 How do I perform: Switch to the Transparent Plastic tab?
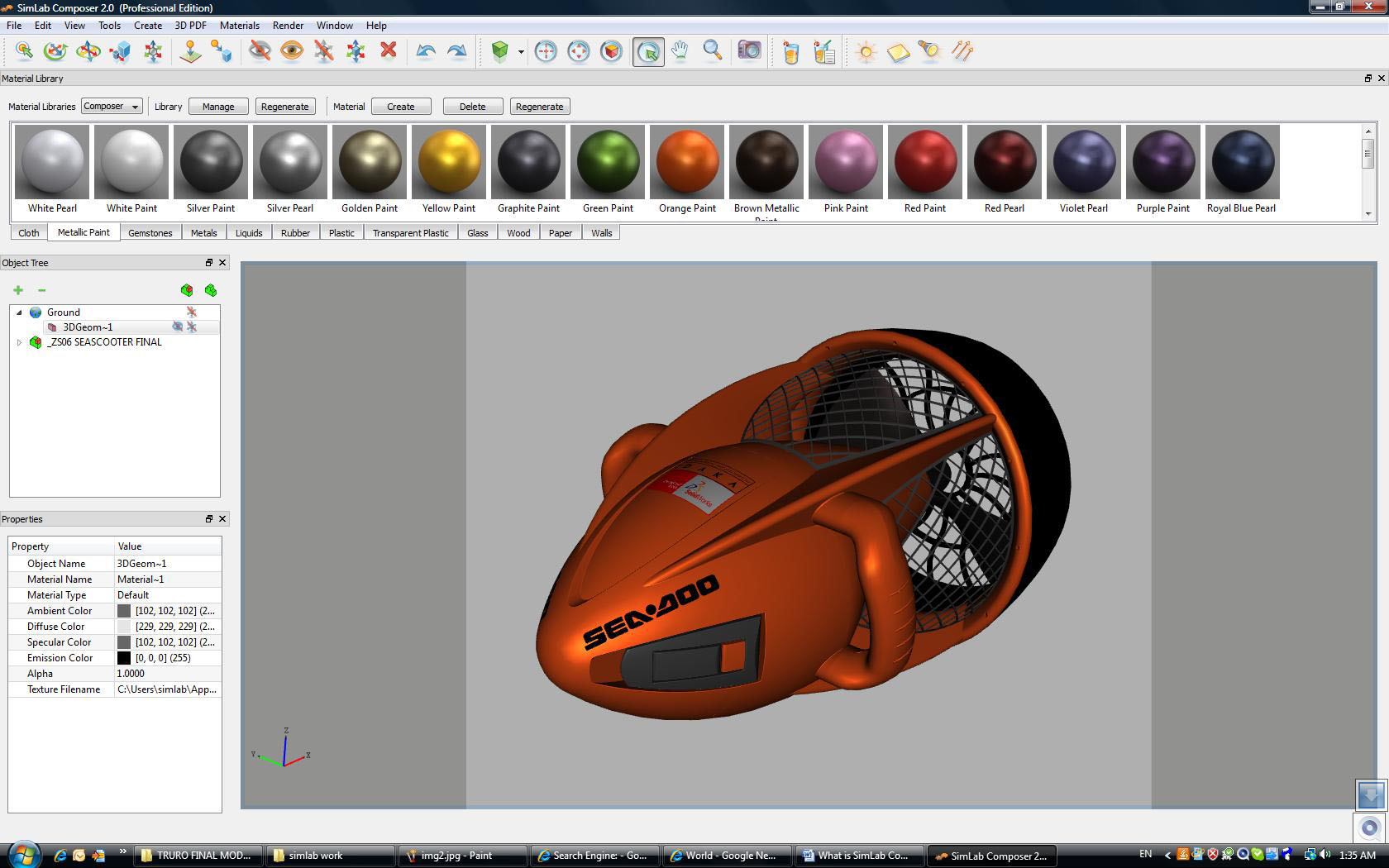410,233
